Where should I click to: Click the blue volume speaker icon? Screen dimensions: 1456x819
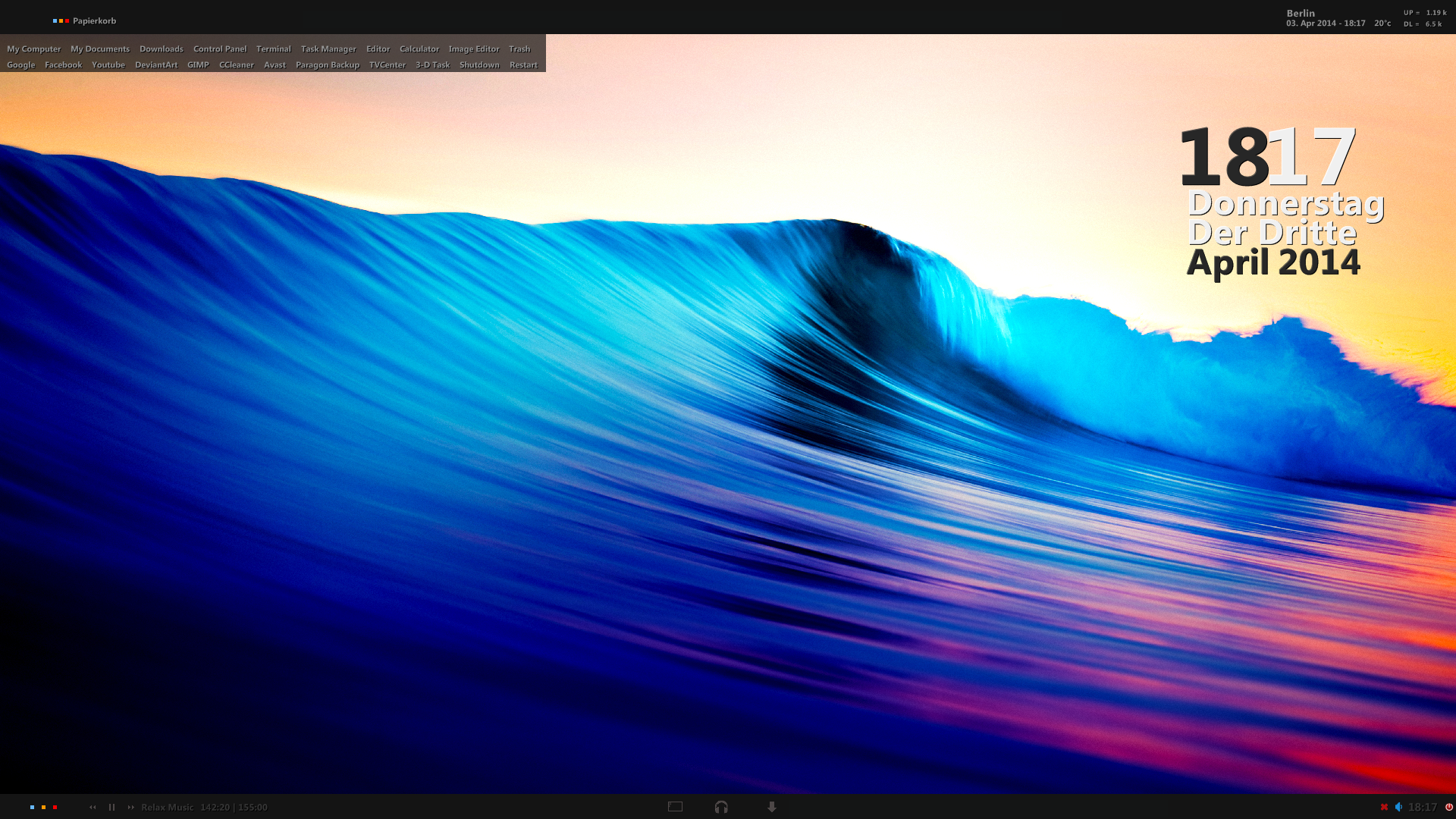coord(1398,807)
